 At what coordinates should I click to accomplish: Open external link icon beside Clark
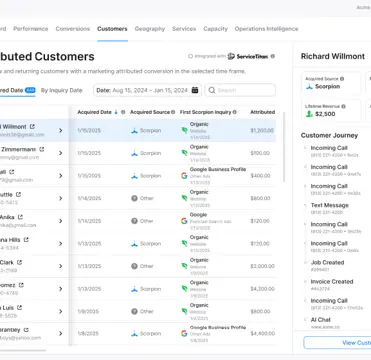pyautogui.click(x=19, y=262)
